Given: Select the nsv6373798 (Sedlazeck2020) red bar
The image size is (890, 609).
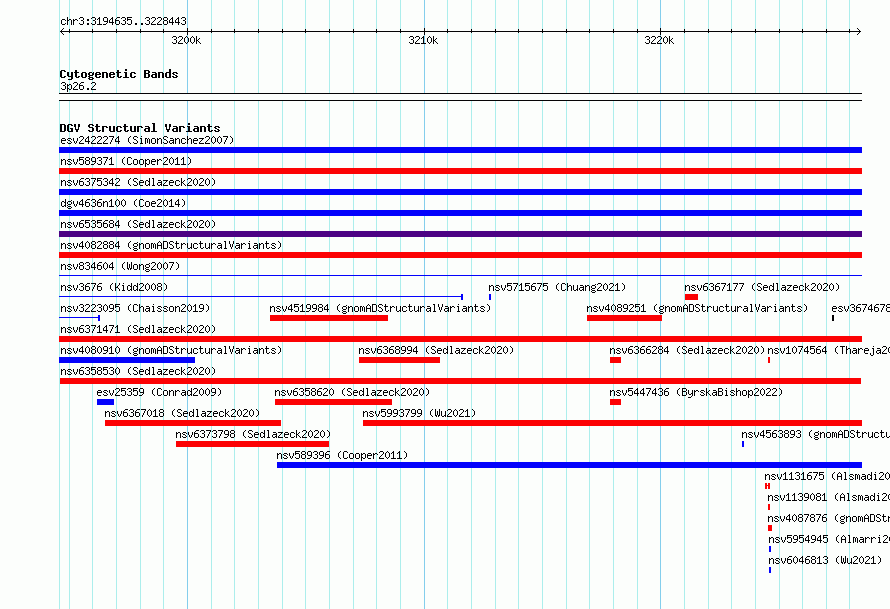Looking at the screenshot, I should tap(253, 444).
